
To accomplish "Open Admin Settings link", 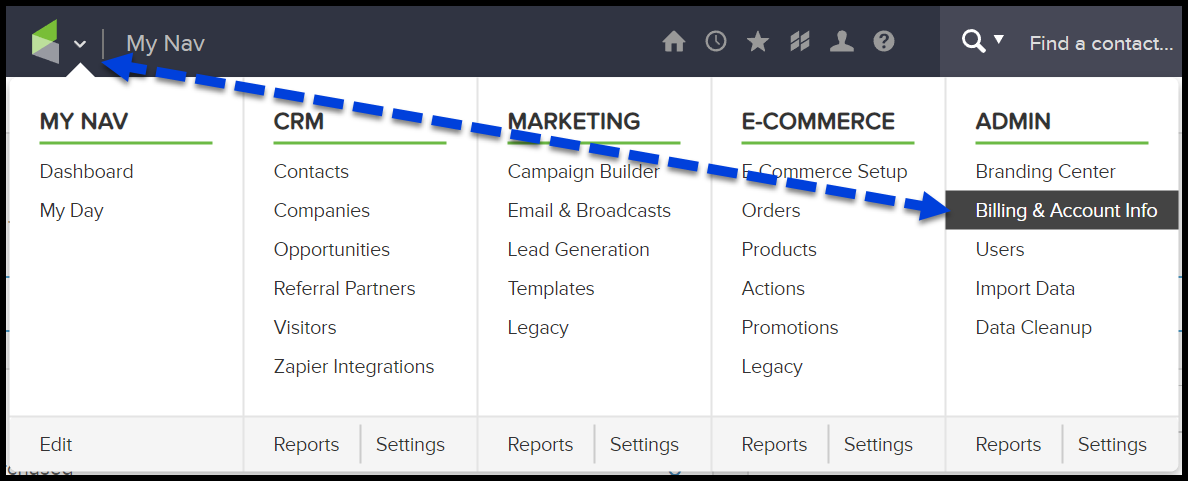I will [x=1112, y=445].
